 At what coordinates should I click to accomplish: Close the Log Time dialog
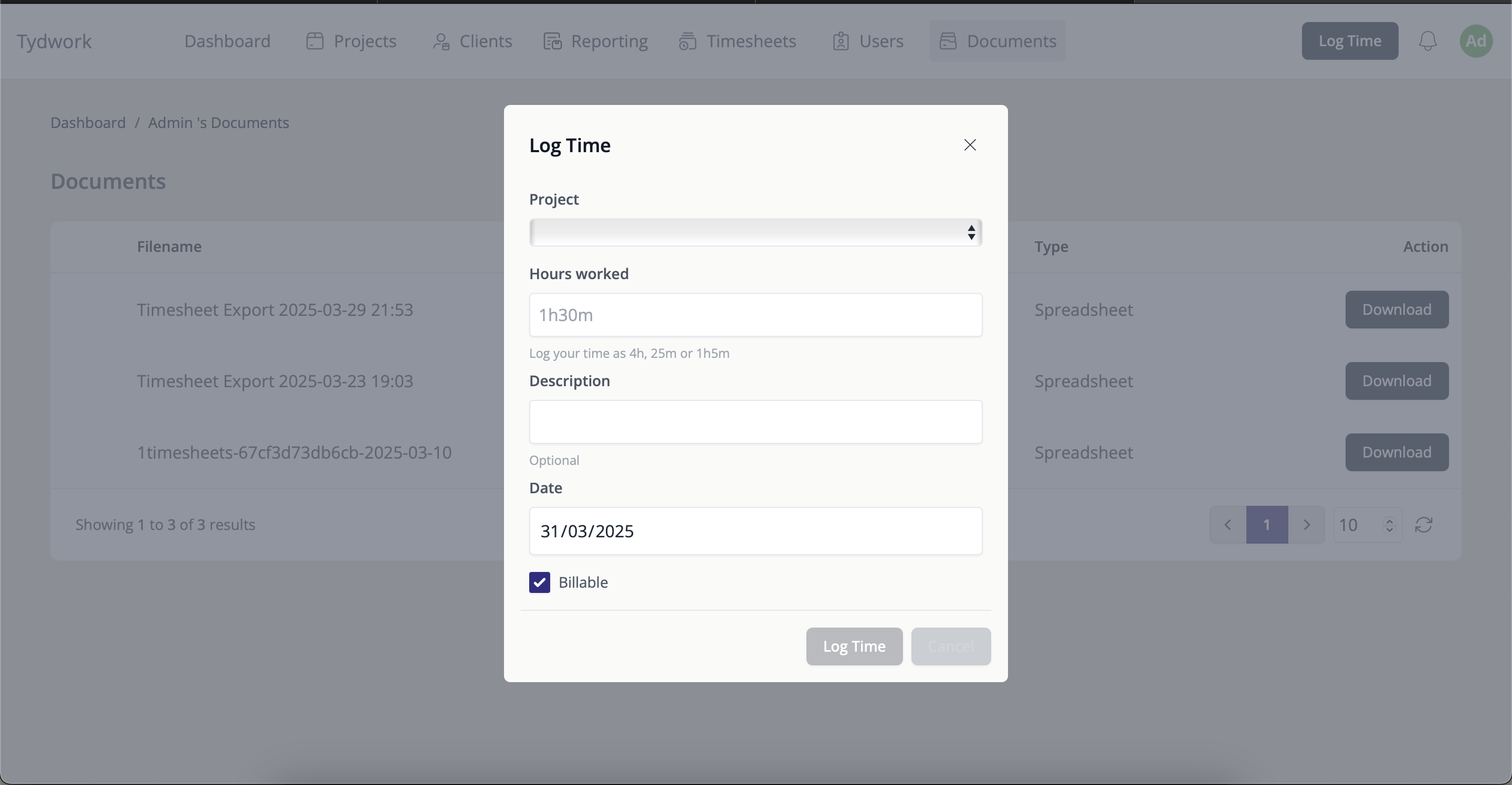point(970,145)
